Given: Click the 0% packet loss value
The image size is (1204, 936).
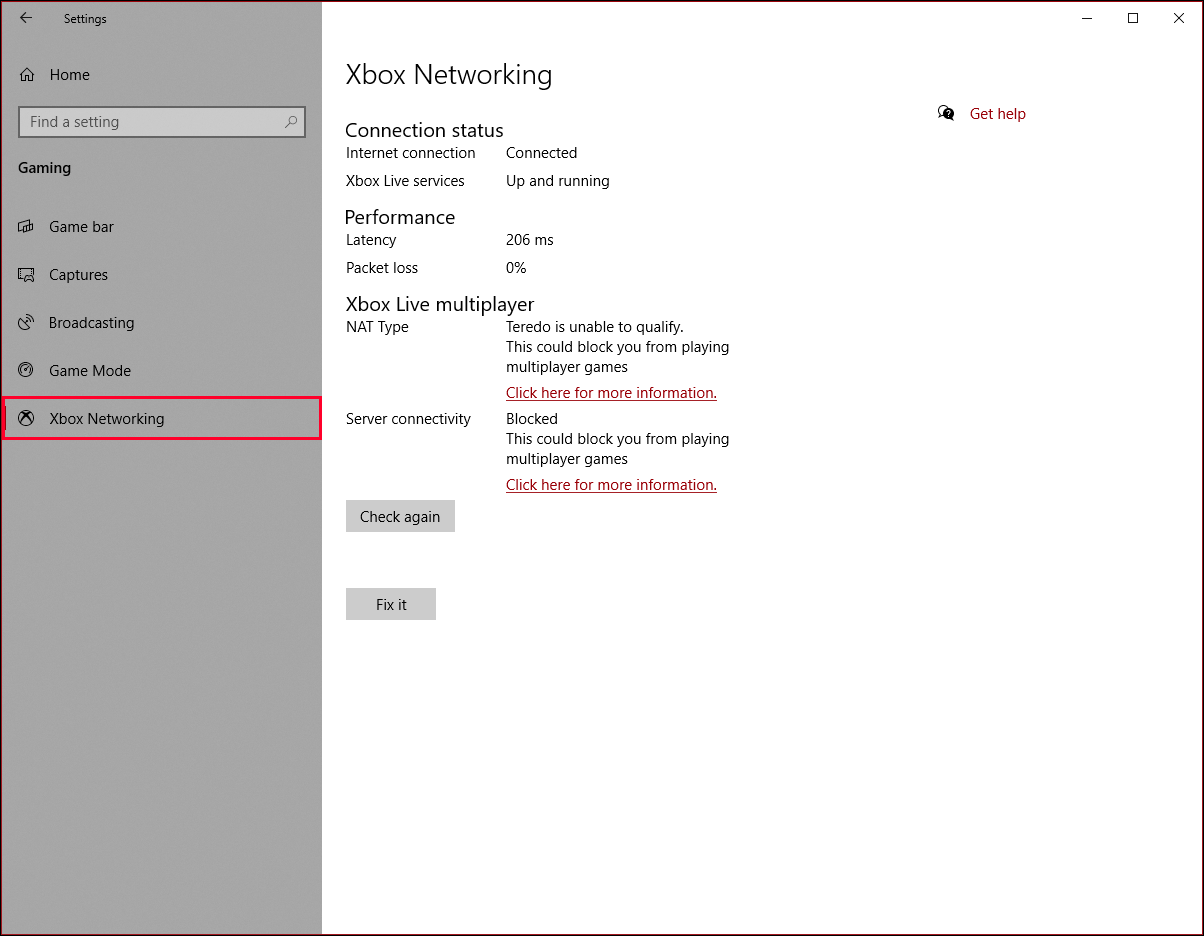Looking at the screenshot, I should (x=516, y=268).
